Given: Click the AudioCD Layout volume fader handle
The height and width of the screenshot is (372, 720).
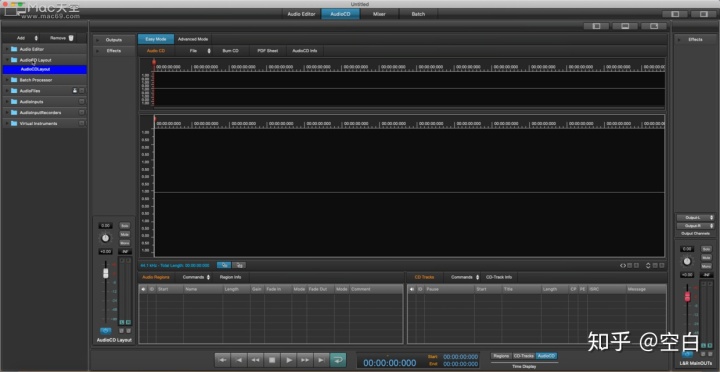Looking at the screenshot, I should [x=106, y=273].
